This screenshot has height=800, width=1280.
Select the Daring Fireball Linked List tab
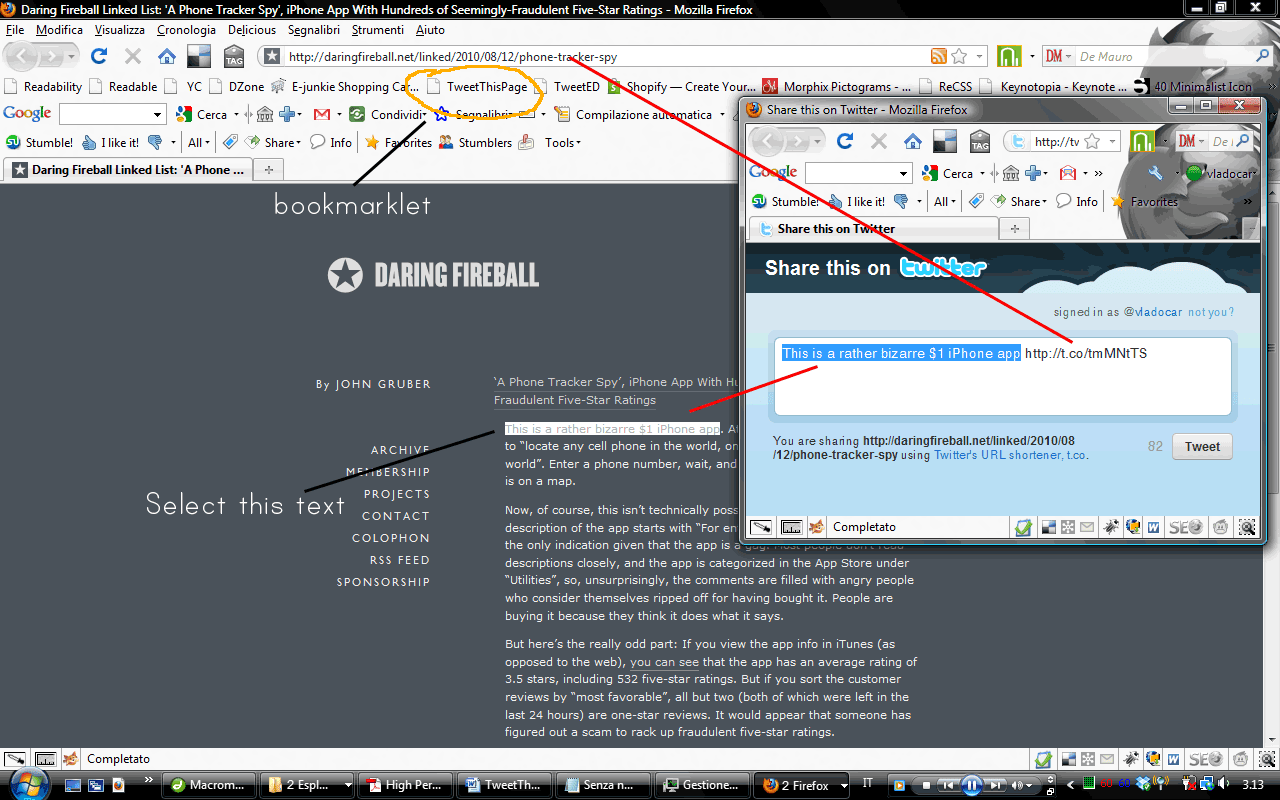pyautogui.click(x=126, y=170)
